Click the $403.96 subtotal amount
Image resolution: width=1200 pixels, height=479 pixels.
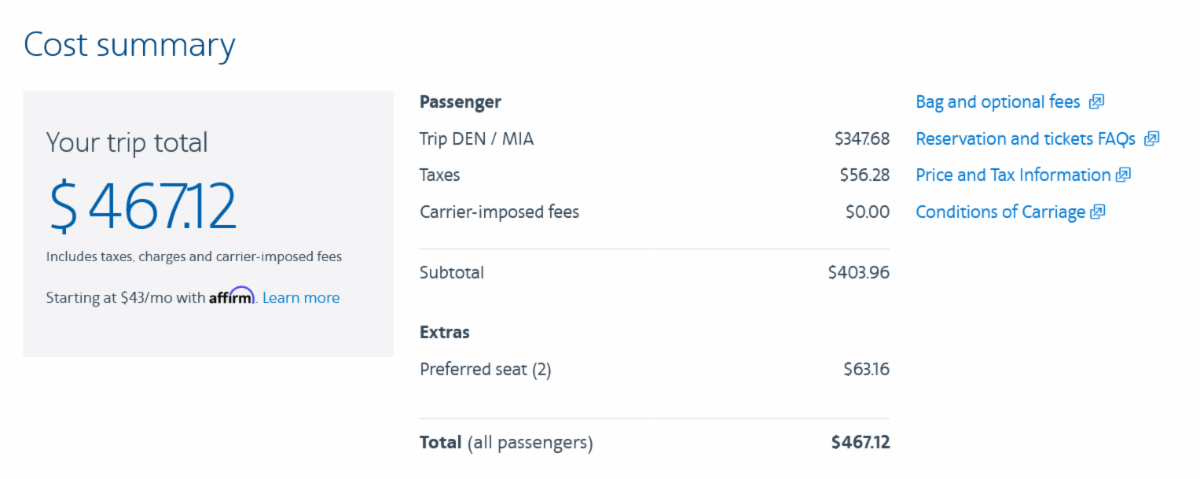858,272
